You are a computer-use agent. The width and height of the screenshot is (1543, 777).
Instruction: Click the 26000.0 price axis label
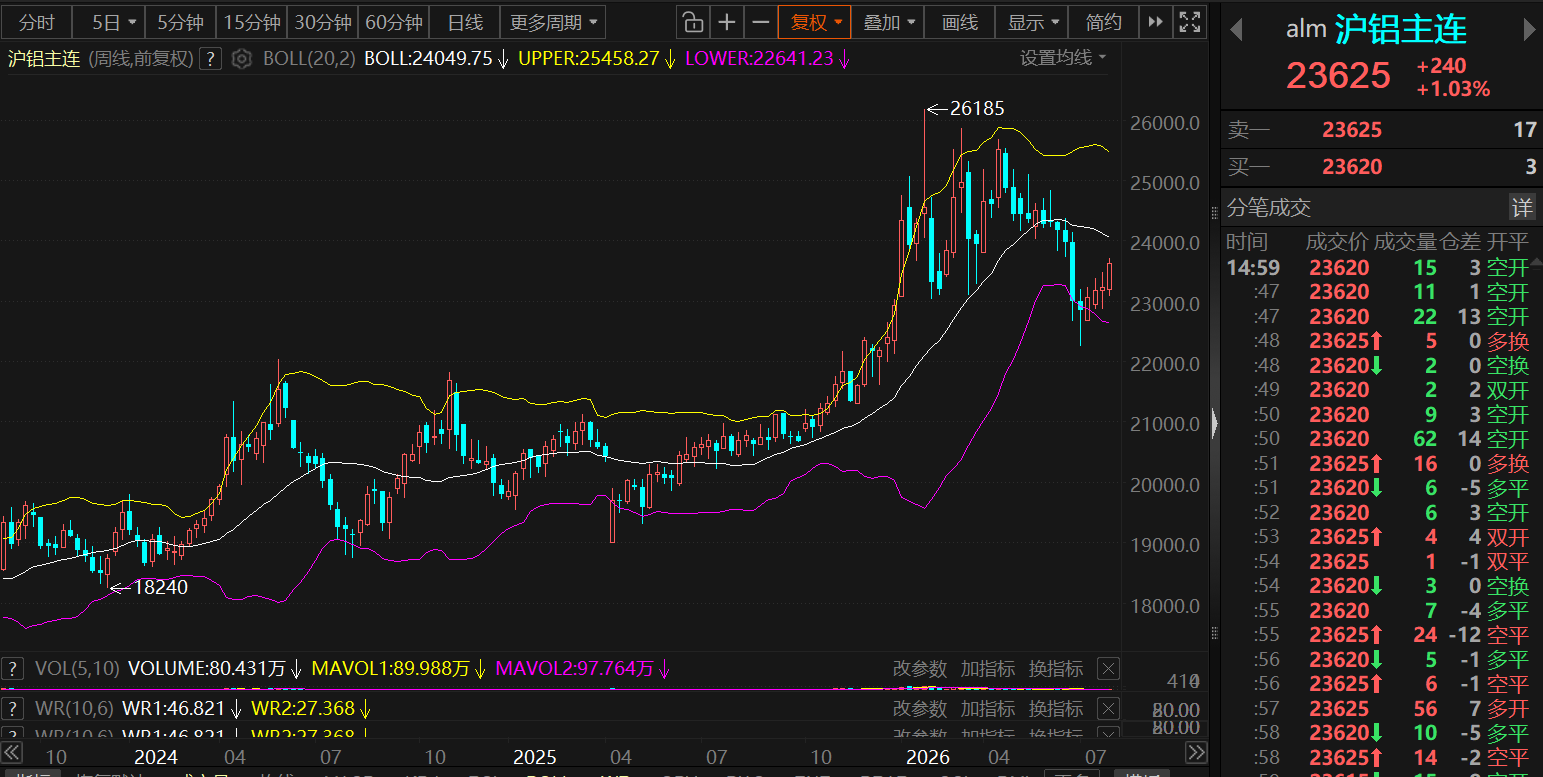coord(1163,123)
